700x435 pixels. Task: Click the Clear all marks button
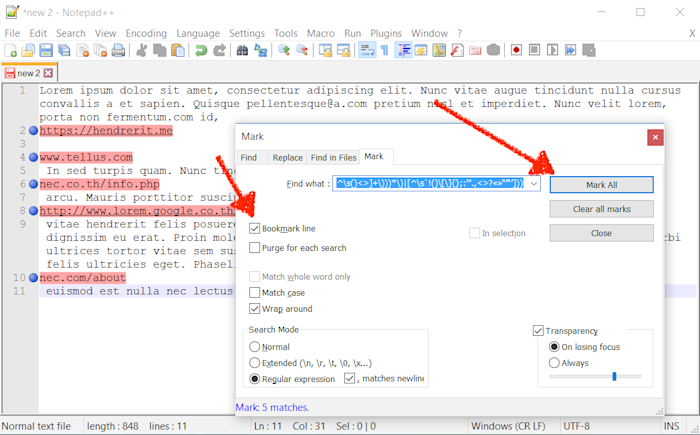pyautogui.click(x=601, y=209)
